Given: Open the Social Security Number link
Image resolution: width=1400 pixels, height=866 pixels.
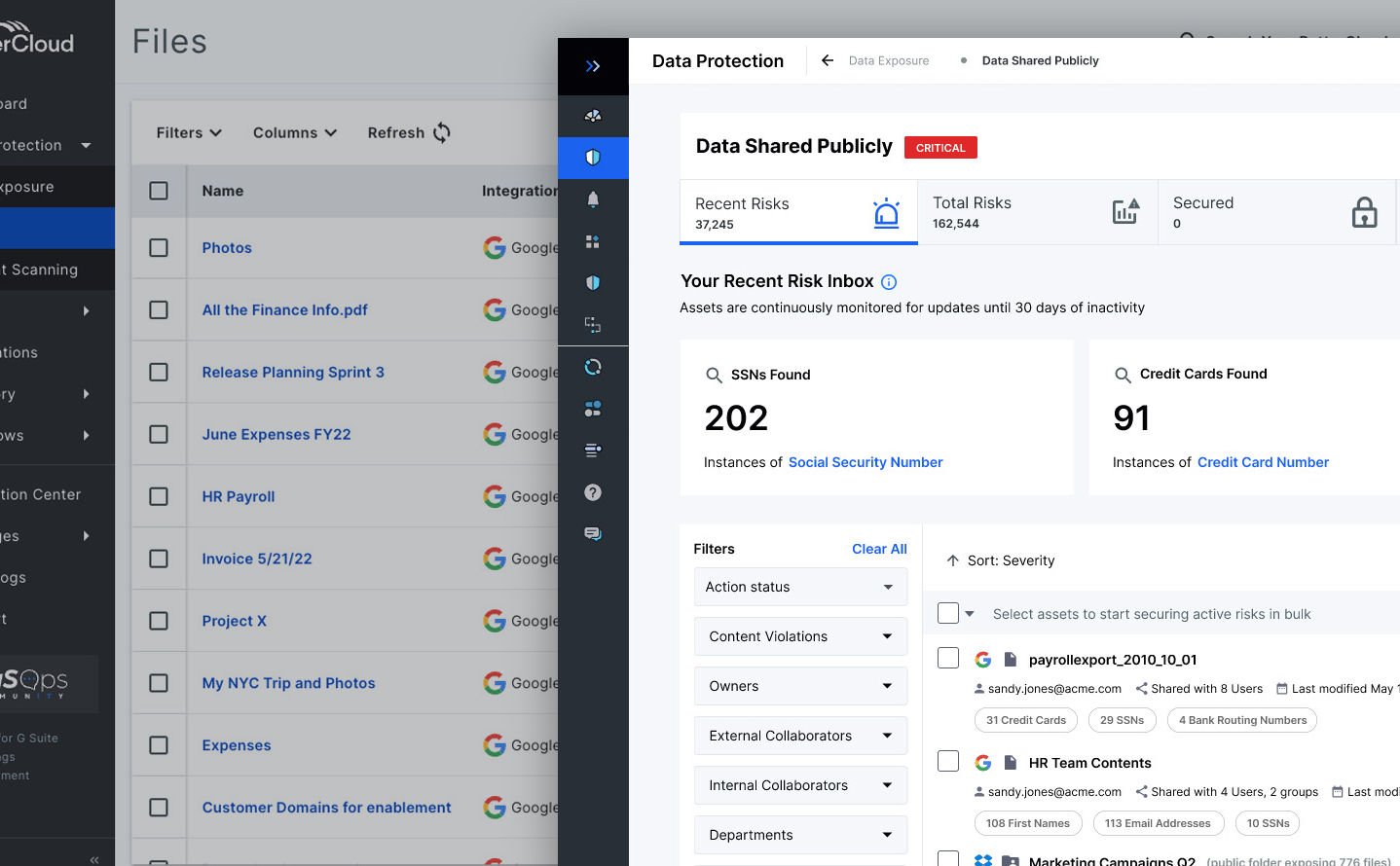Looking at the screenshot, I should pyautogui.click(x=866, y=462).
